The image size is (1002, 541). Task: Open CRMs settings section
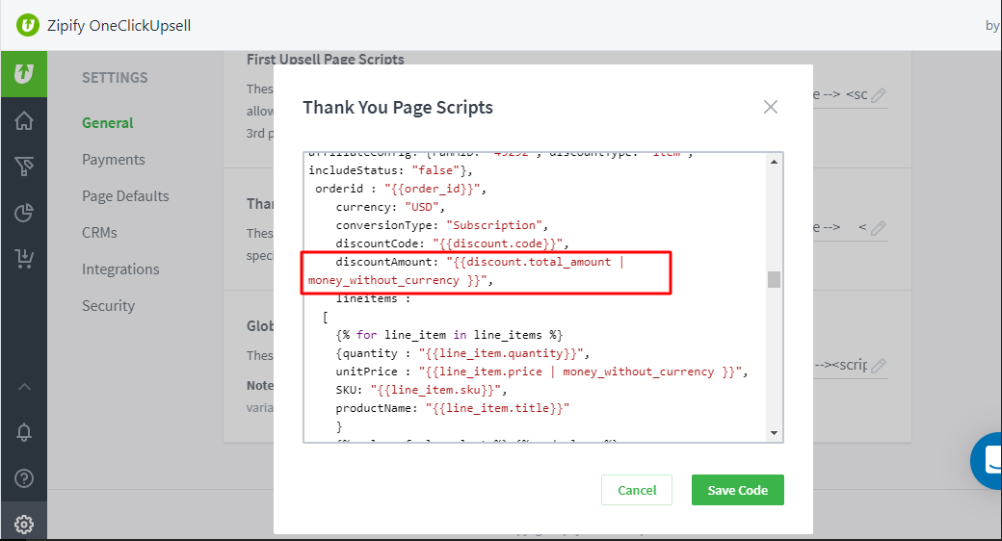tap(99, 232)
